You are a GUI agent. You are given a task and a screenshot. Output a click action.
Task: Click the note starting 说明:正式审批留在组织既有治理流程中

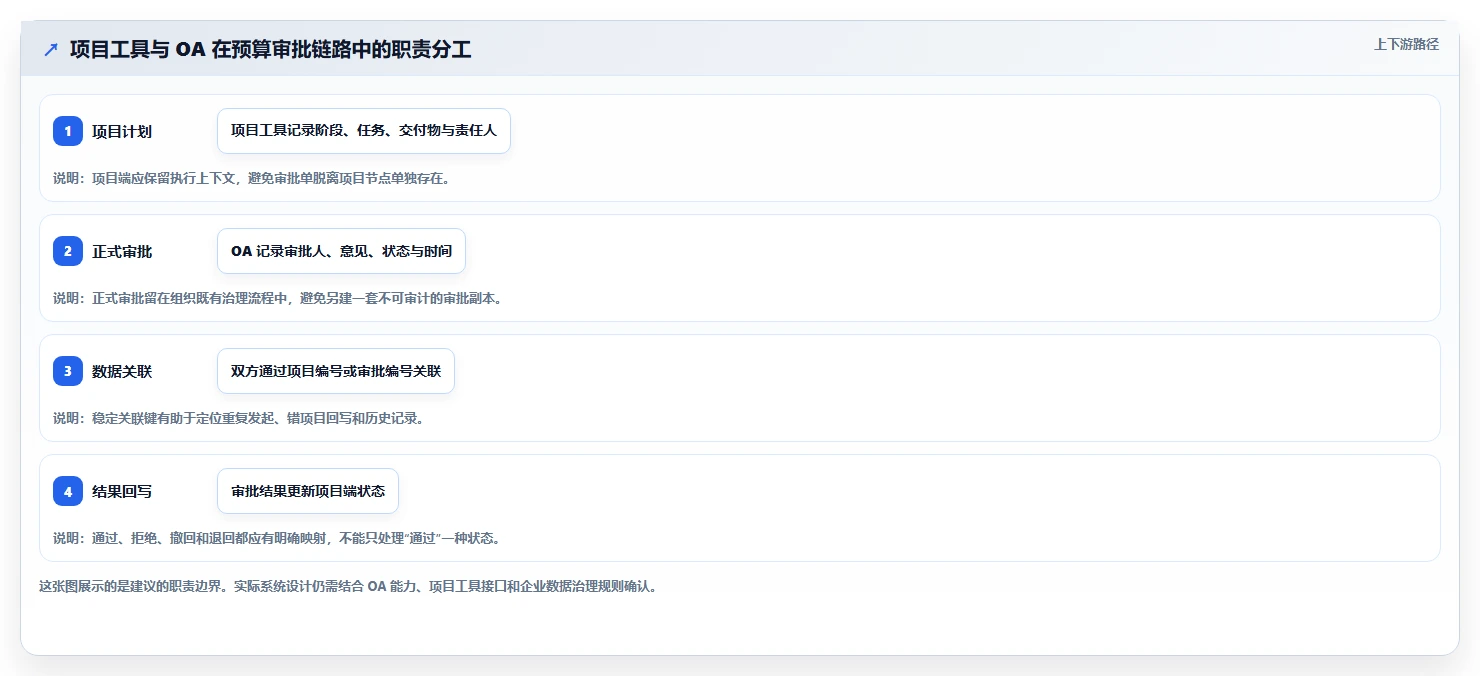(277, 298)
